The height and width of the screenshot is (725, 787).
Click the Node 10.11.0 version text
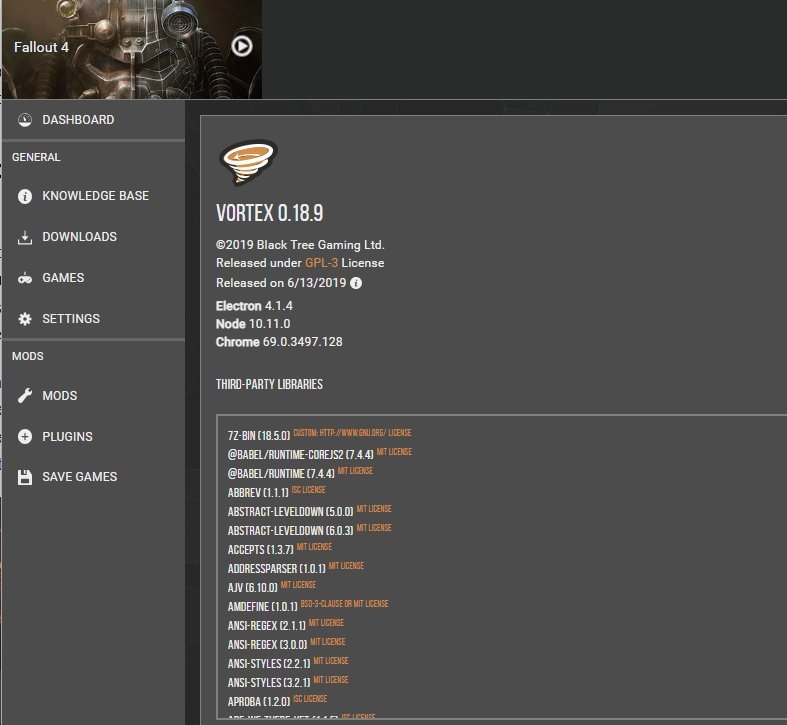coord(253,324)
